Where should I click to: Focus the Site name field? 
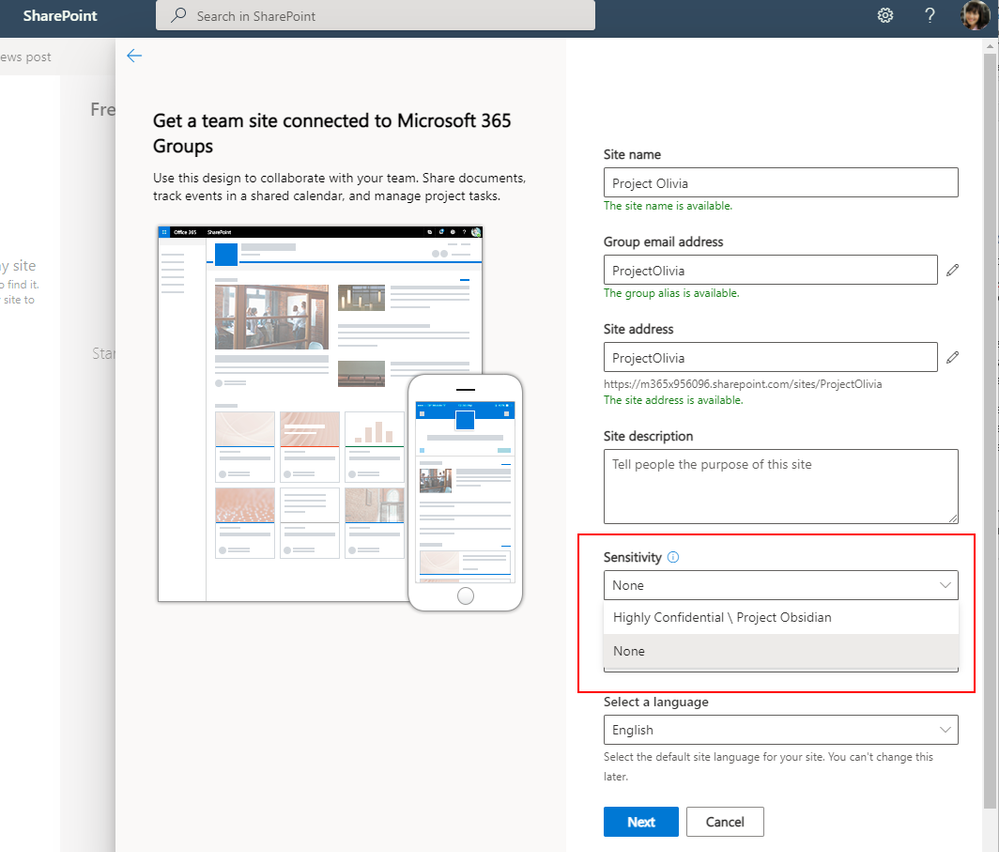pyautogui.click(x=780, y=183)
